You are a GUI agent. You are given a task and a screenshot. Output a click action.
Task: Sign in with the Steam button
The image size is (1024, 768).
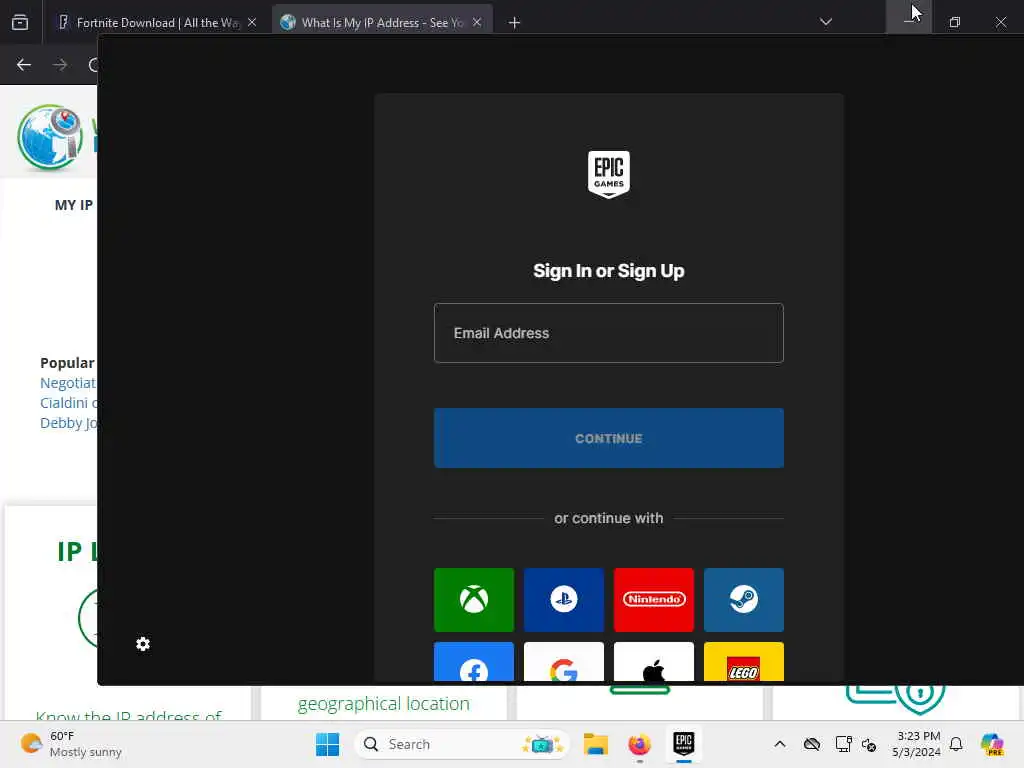coord(744,600)
